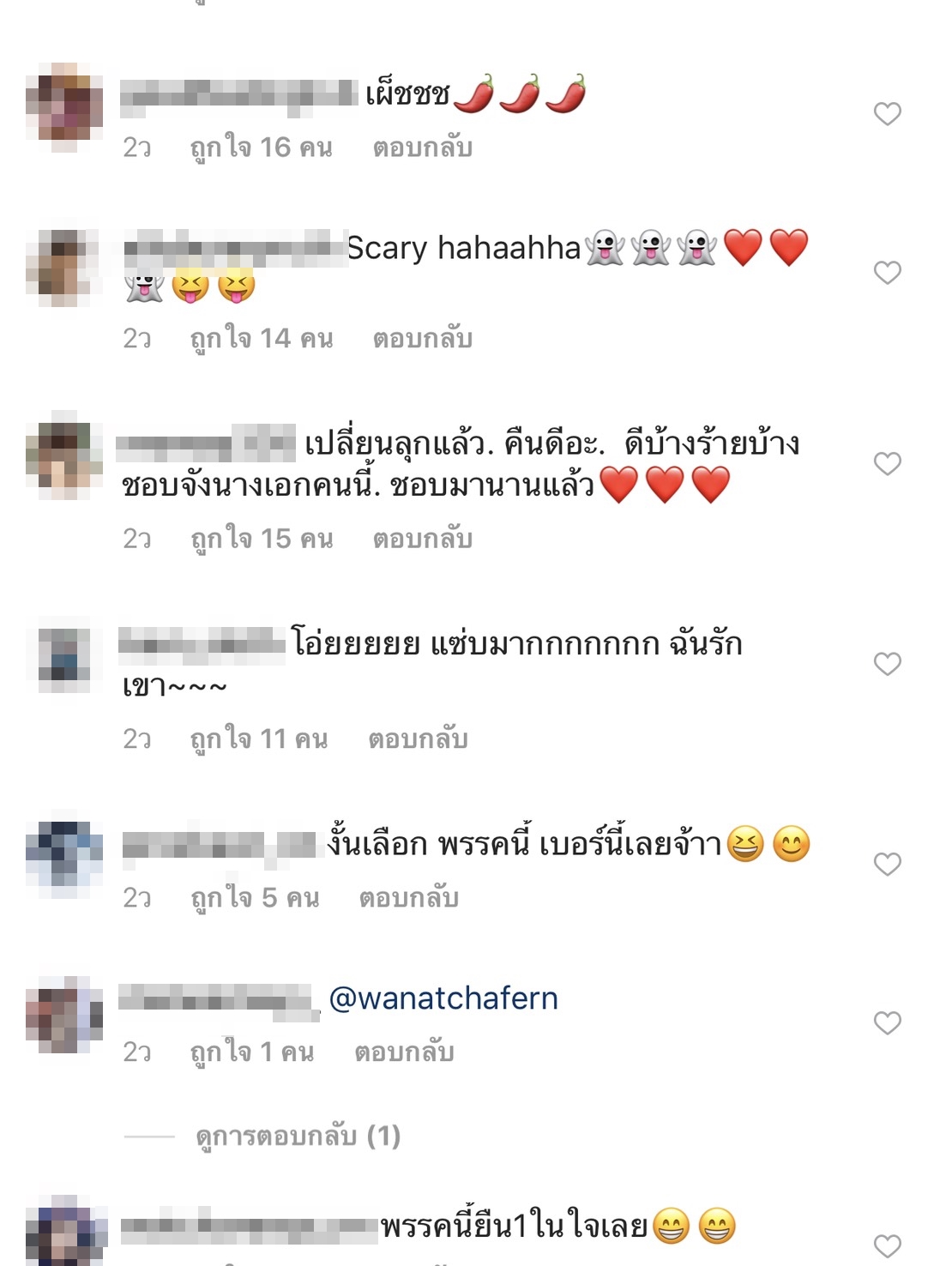Tap heart beside @wanatchafern comment

pos(887,1023)
